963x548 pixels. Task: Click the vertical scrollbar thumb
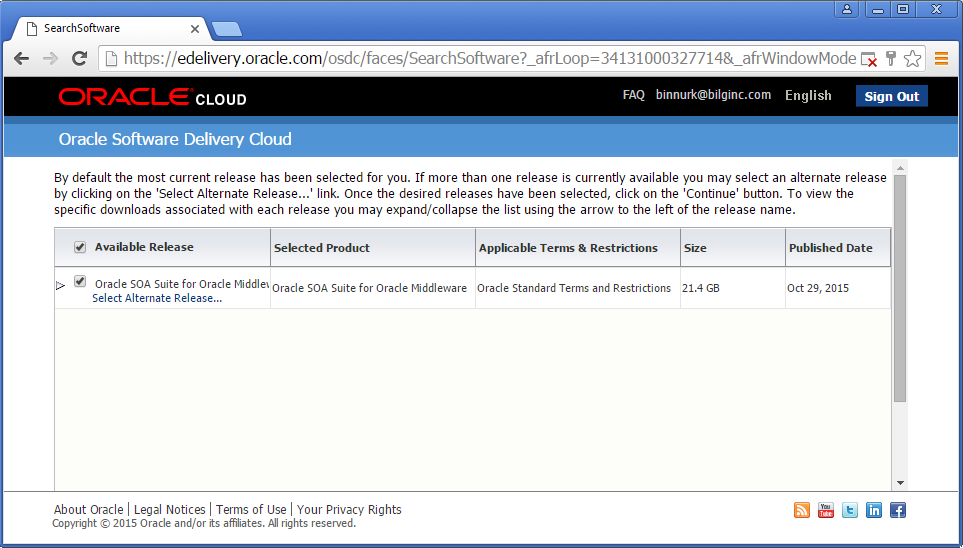point(900,288)
